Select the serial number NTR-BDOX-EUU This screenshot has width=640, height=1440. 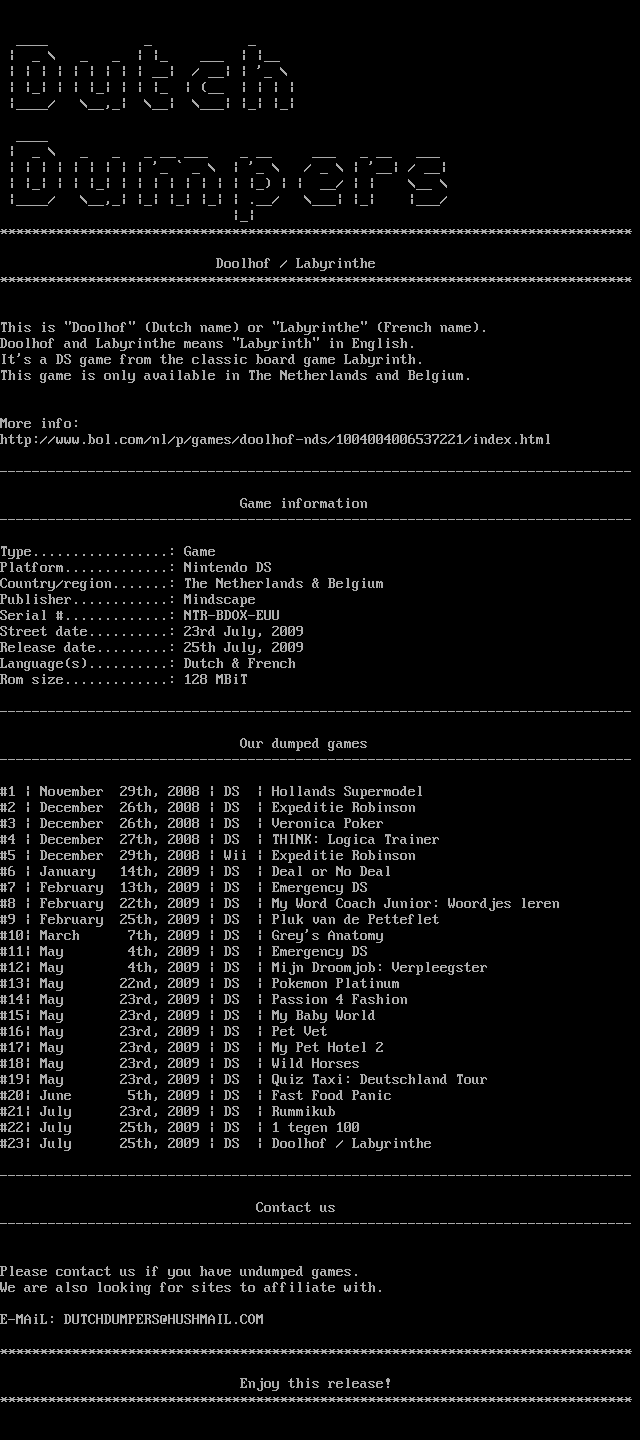(232, 616)
